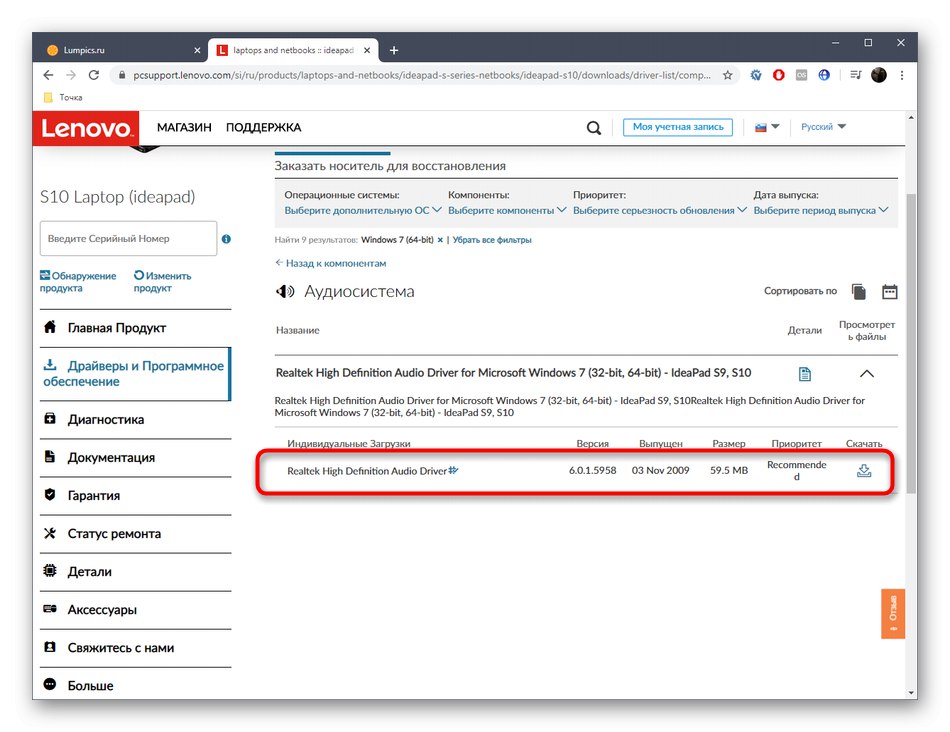
Task: Click the 03 Nov 2009 release date
Action: click(660, 470)
